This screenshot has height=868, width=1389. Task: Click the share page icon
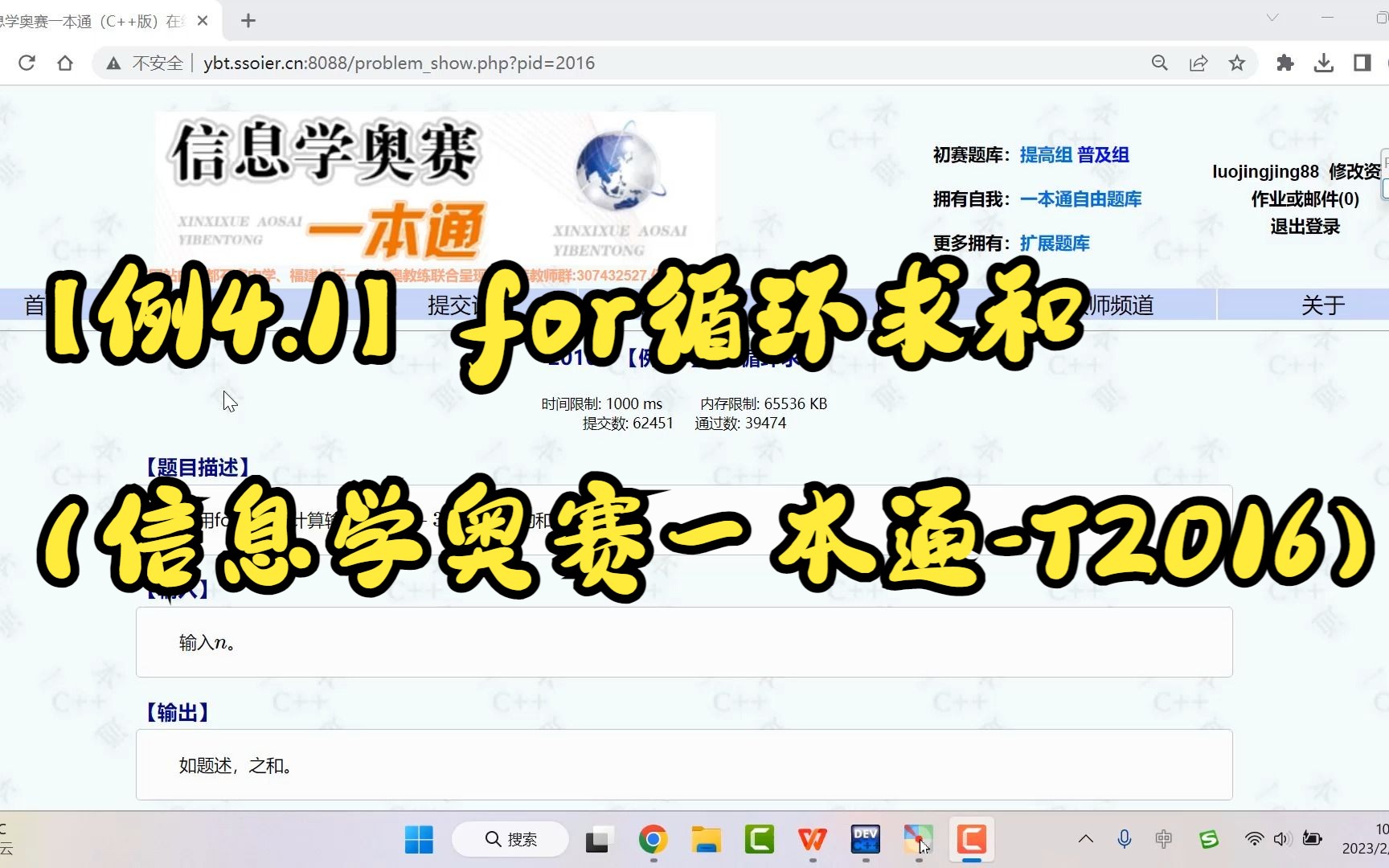[1198, 63]
